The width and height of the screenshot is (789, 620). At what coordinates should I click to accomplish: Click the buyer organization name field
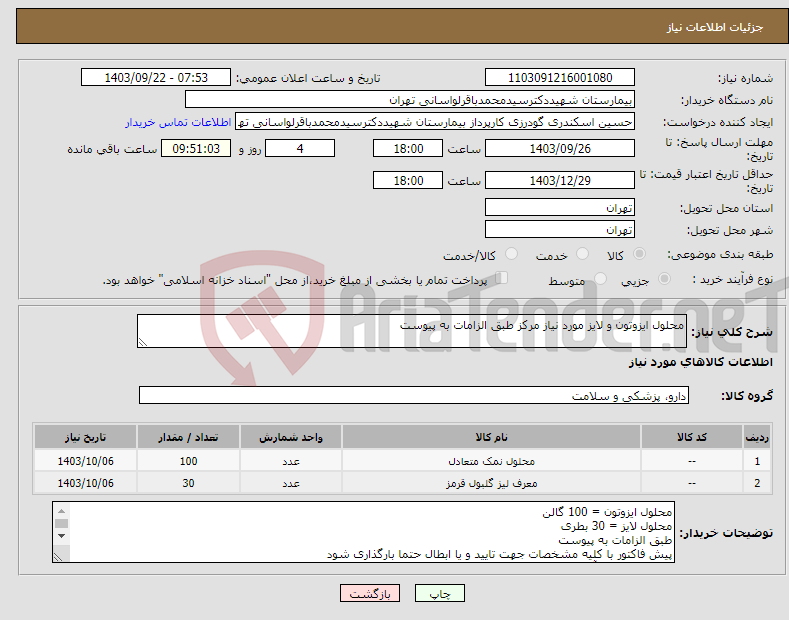(x=410, y=100)
